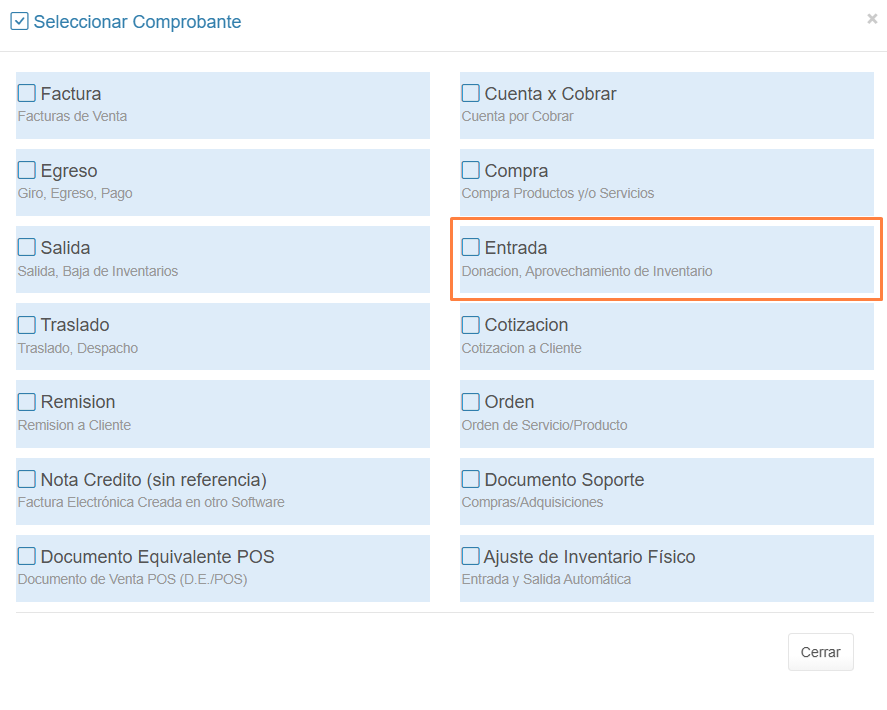The image size is (887, 710).
Task: Click the Nota Credito square icon
Action: pos(27,479)
